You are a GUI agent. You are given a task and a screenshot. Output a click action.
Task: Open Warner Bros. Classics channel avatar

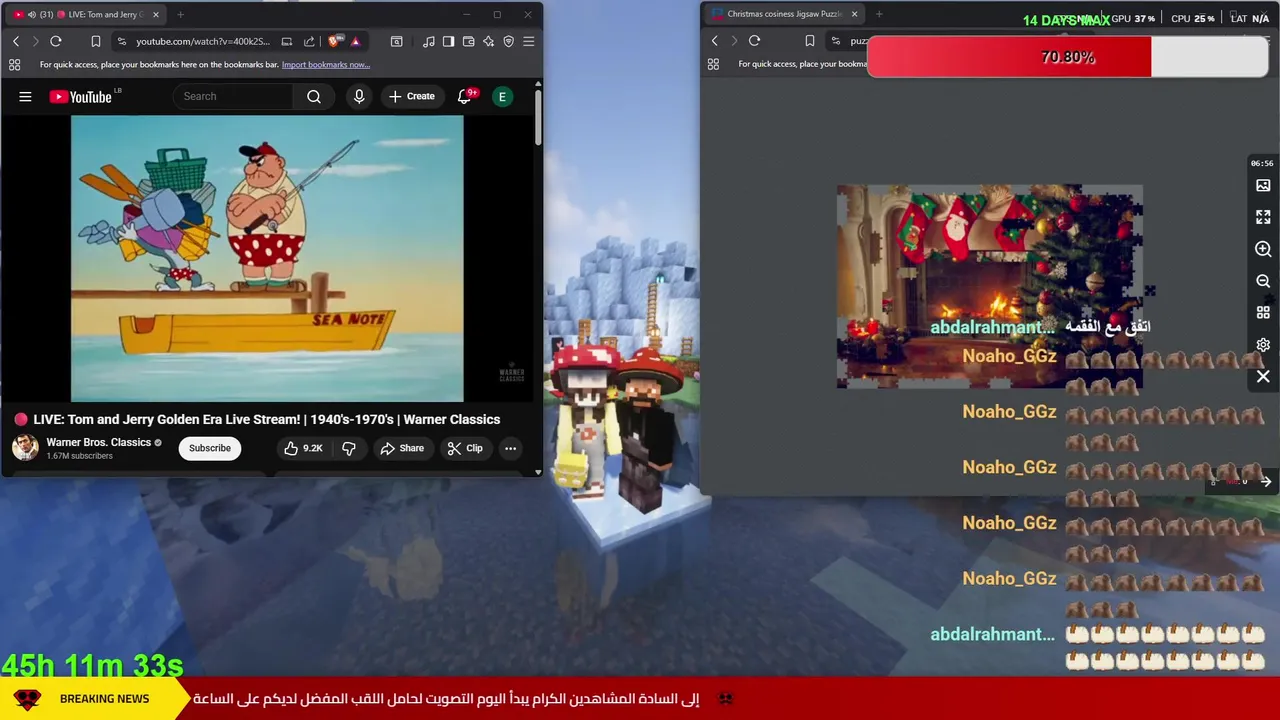click(x=25, y=448)
